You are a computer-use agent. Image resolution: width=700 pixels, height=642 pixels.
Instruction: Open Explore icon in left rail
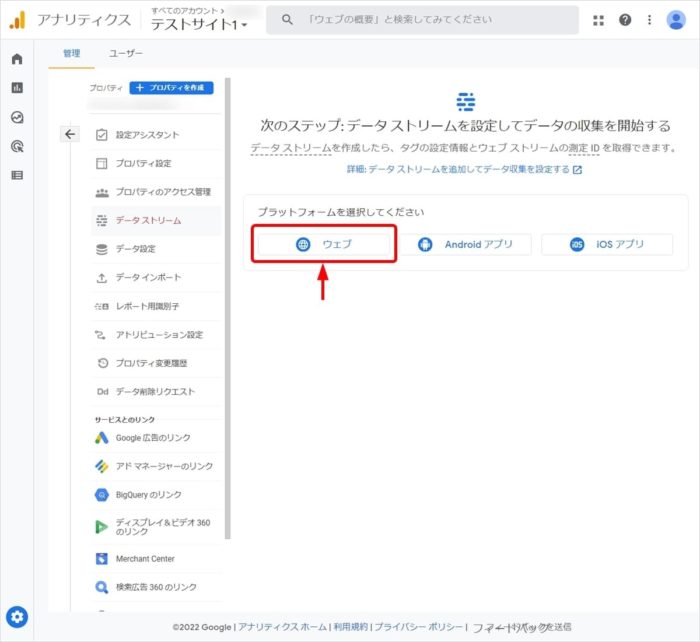pyautogui.click(x=17, y=117)
